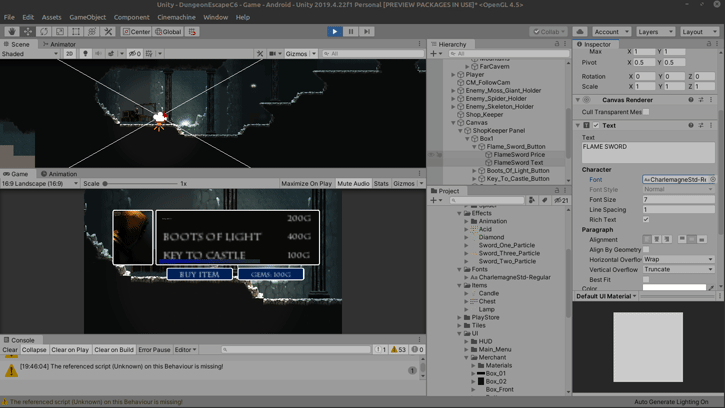Toggle hidden objects visibility counter in Scene
725x408 pixels.
[x=135, y=54]
